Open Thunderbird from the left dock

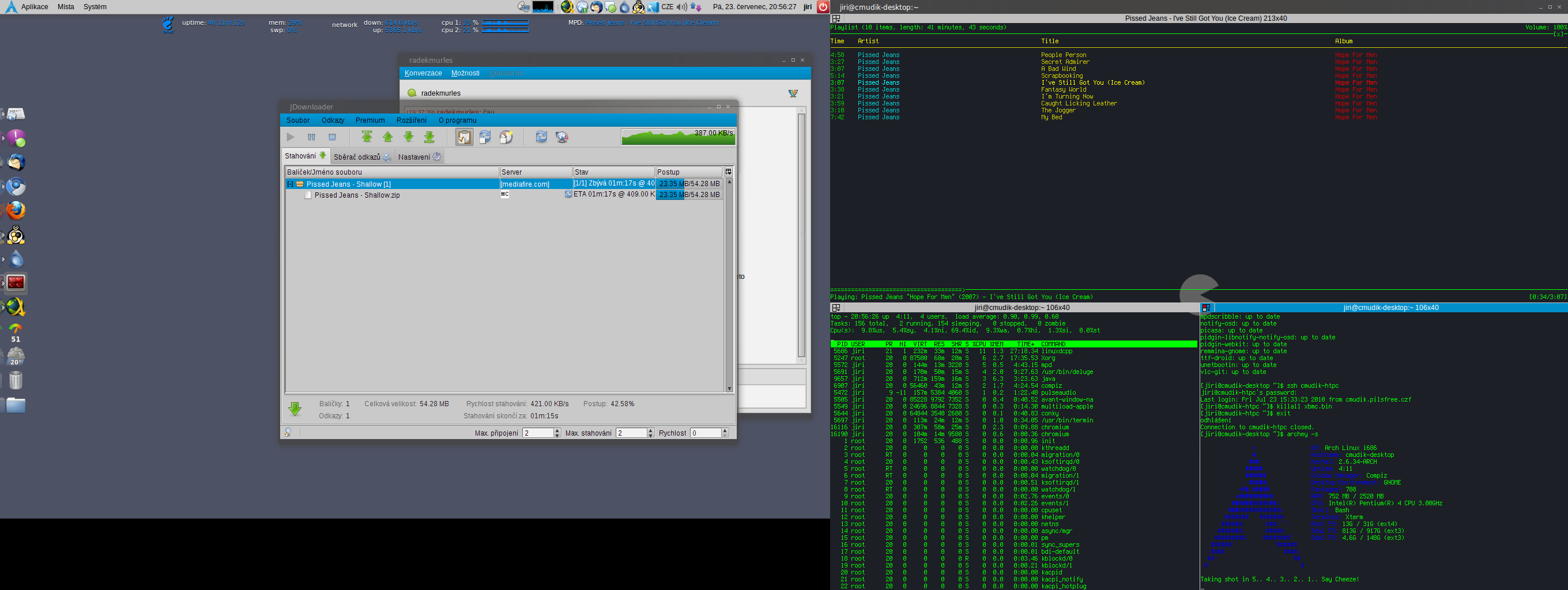16,162
